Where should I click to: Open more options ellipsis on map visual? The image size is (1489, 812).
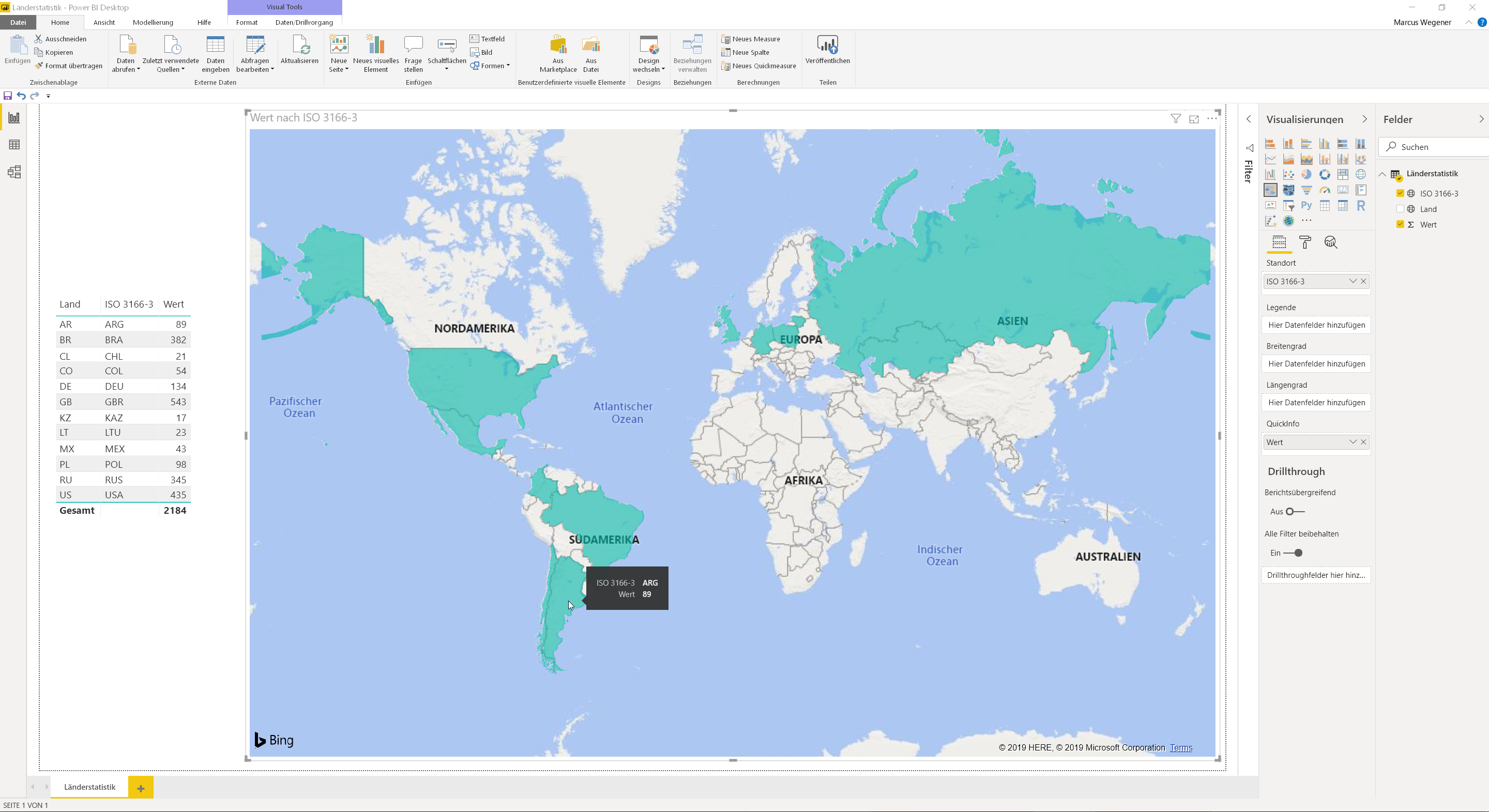point(1211,118)
